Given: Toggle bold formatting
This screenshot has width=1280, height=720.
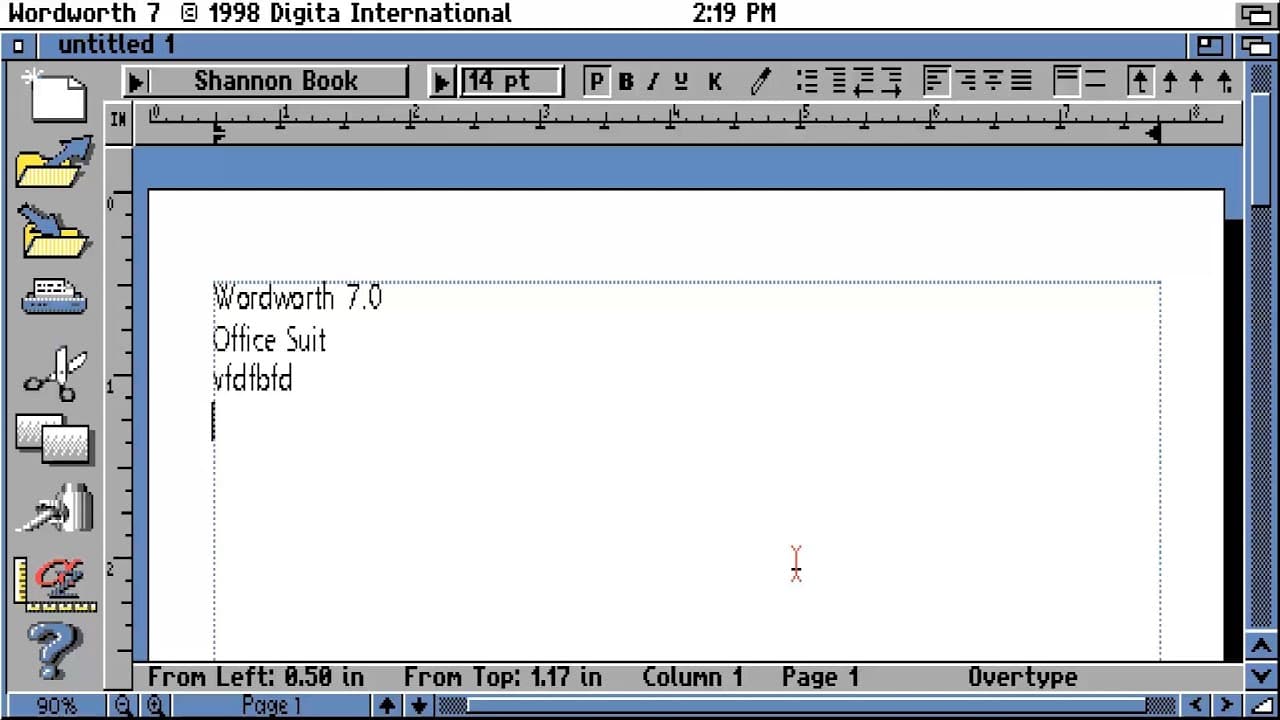Looking at the screenshot, I should pyautogui.click(x=627, y=82).
